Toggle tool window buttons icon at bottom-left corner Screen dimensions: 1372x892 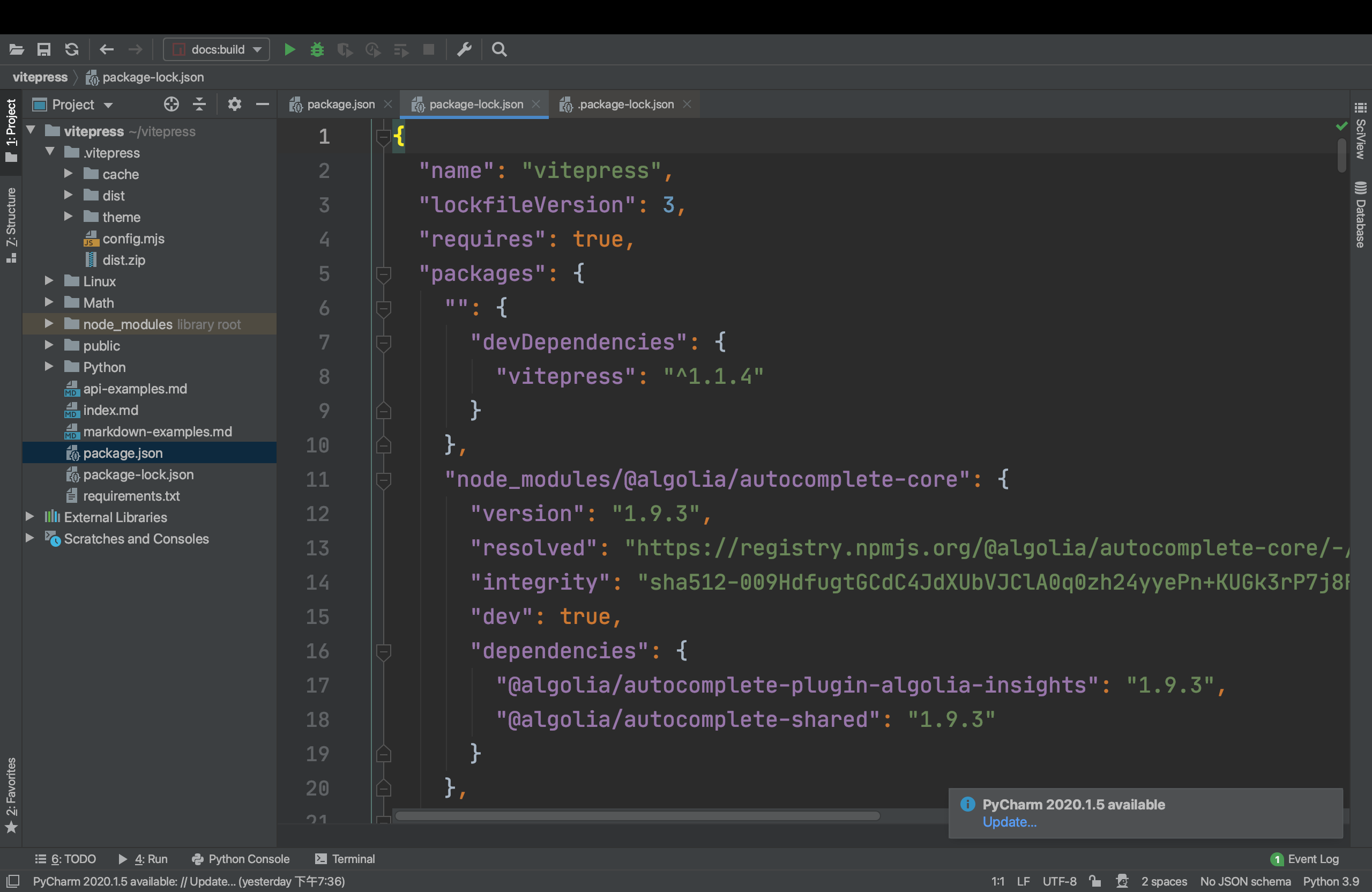tap(13, 880)
